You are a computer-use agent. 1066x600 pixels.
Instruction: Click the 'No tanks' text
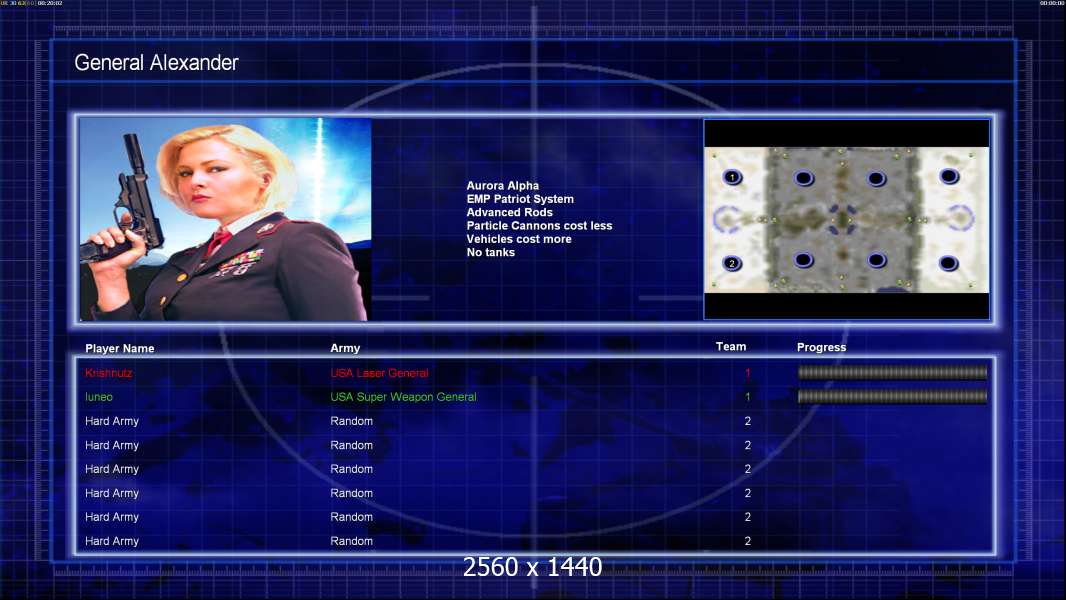tap(490, 252)
